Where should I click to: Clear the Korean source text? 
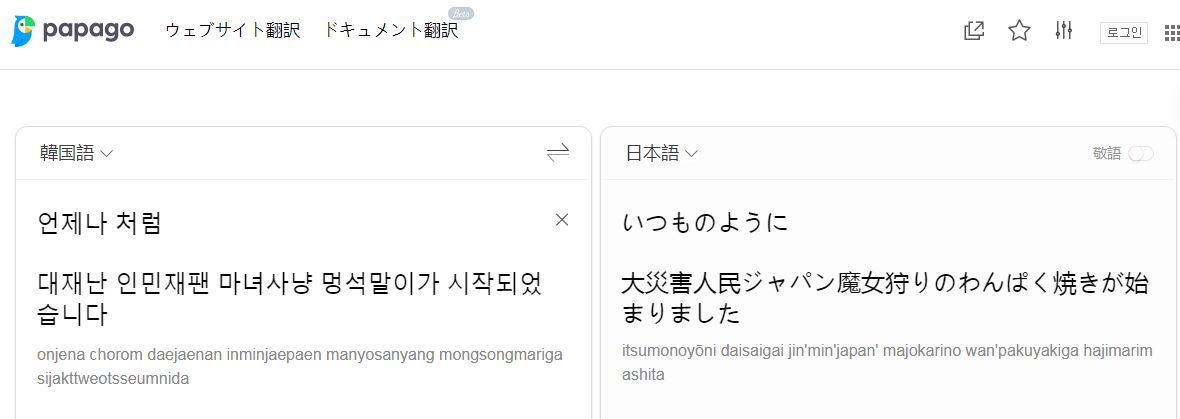click(562, 220)
